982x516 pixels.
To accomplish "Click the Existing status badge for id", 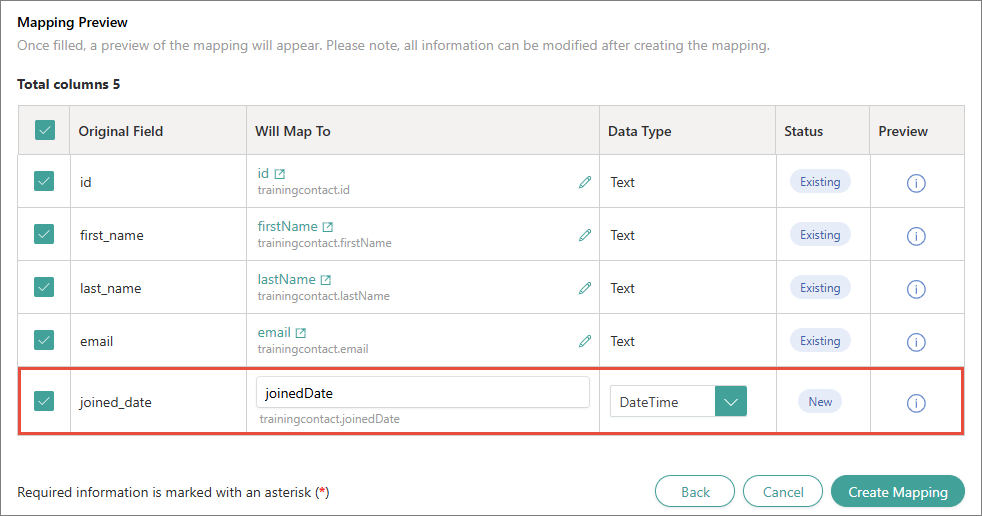I will coord(820,182).
